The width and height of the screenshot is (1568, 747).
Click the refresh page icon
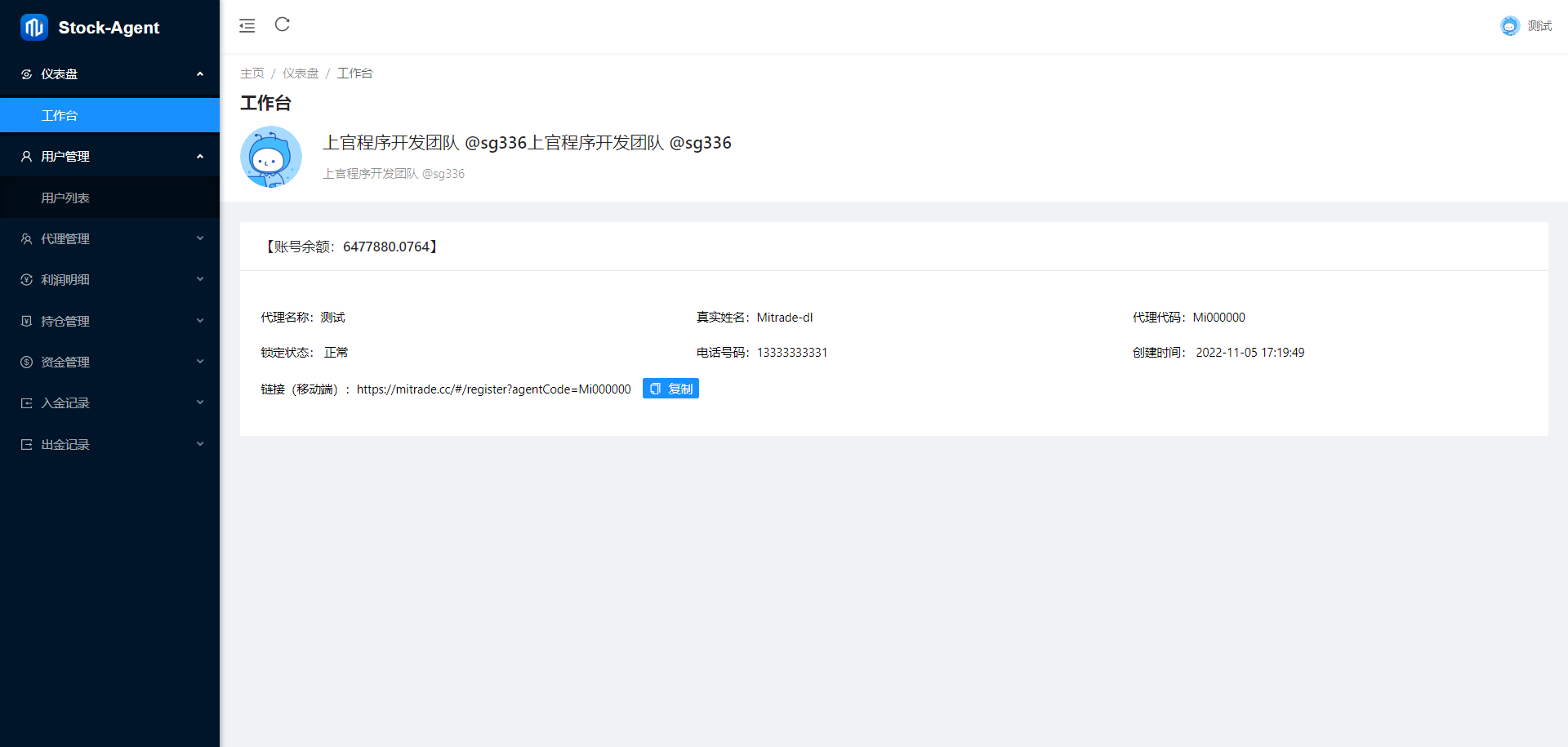point(283,24)
